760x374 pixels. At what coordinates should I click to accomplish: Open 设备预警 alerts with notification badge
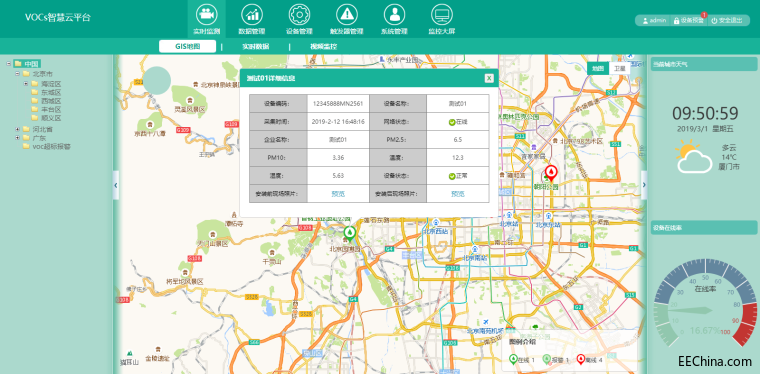(x=688, y=20)
